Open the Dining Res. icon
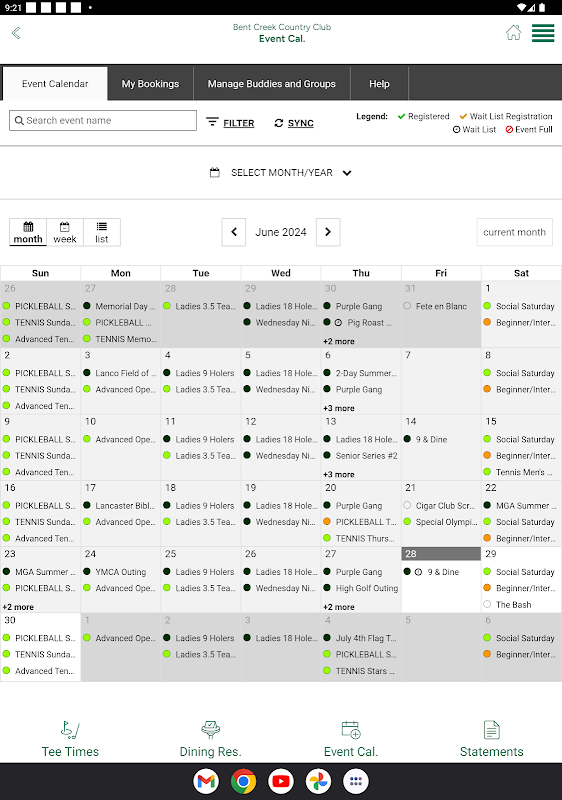 [x=211, y=730]
